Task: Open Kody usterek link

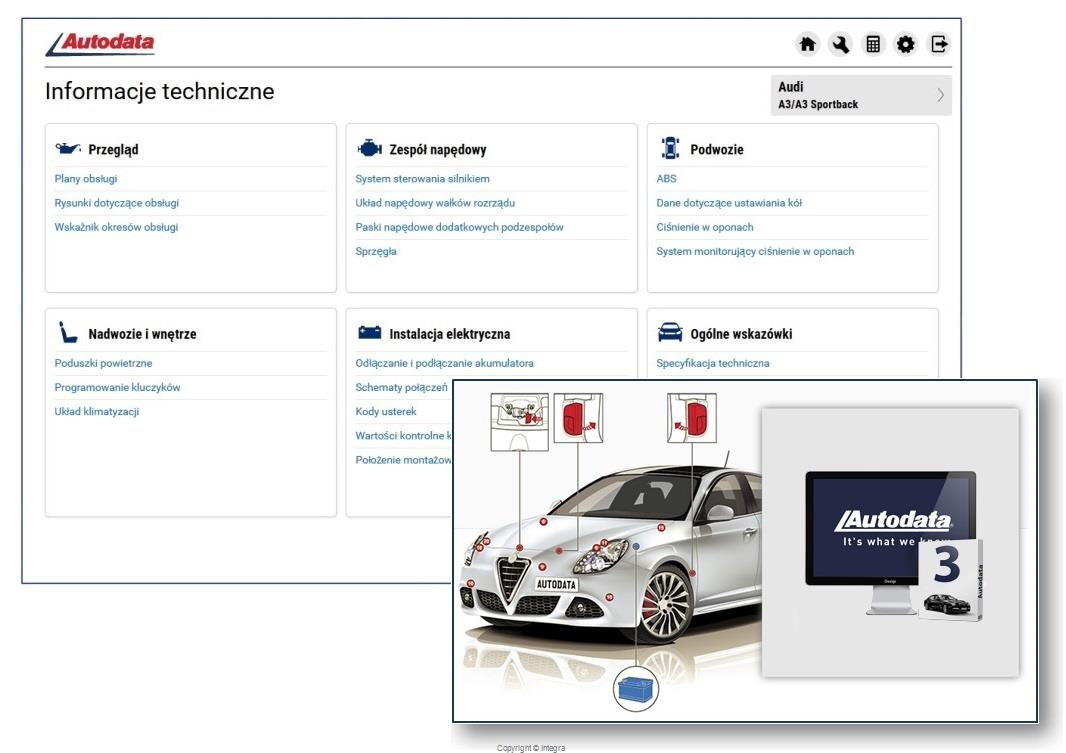Action: 385,411
